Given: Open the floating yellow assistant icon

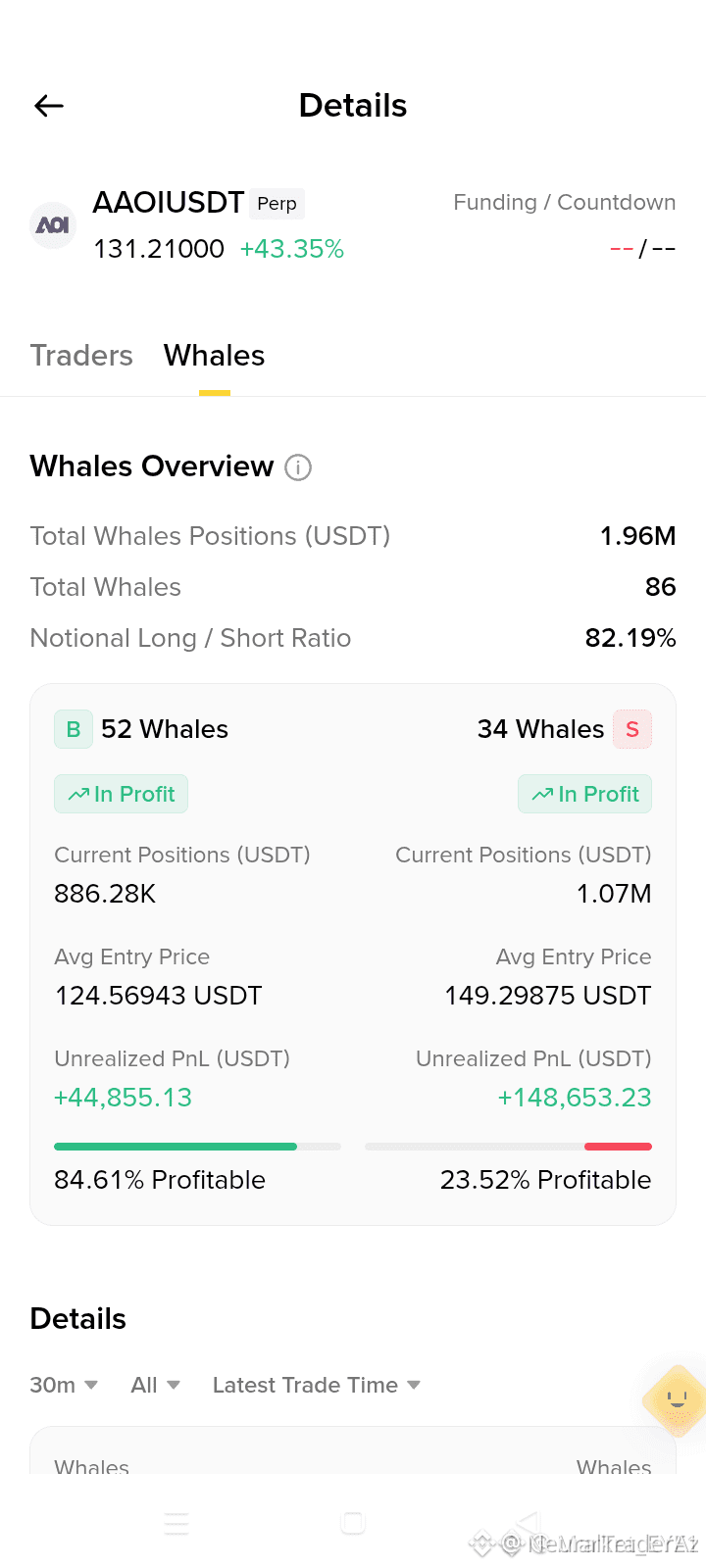Looking at the screenshot, I should [676, 1400].
